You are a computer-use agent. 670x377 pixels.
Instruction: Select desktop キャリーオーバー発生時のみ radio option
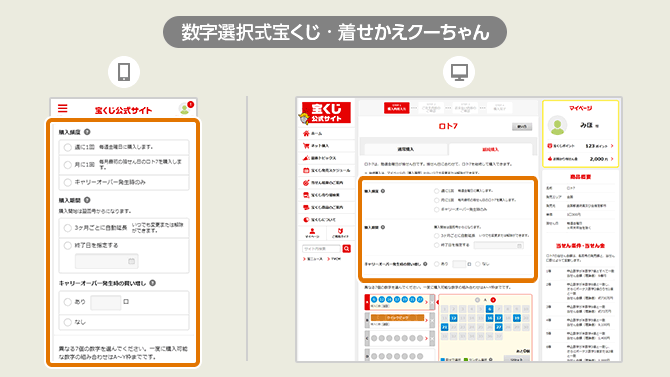[x=436, y=209]
